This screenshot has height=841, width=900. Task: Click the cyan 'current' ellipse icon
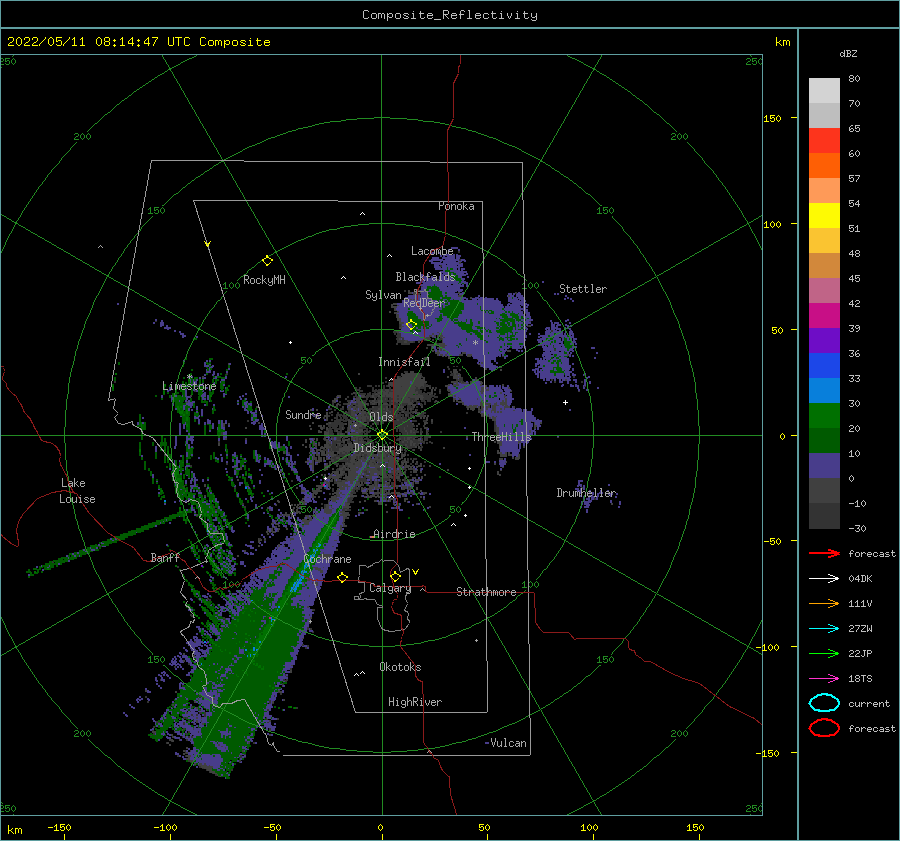[x=824, y=703]
